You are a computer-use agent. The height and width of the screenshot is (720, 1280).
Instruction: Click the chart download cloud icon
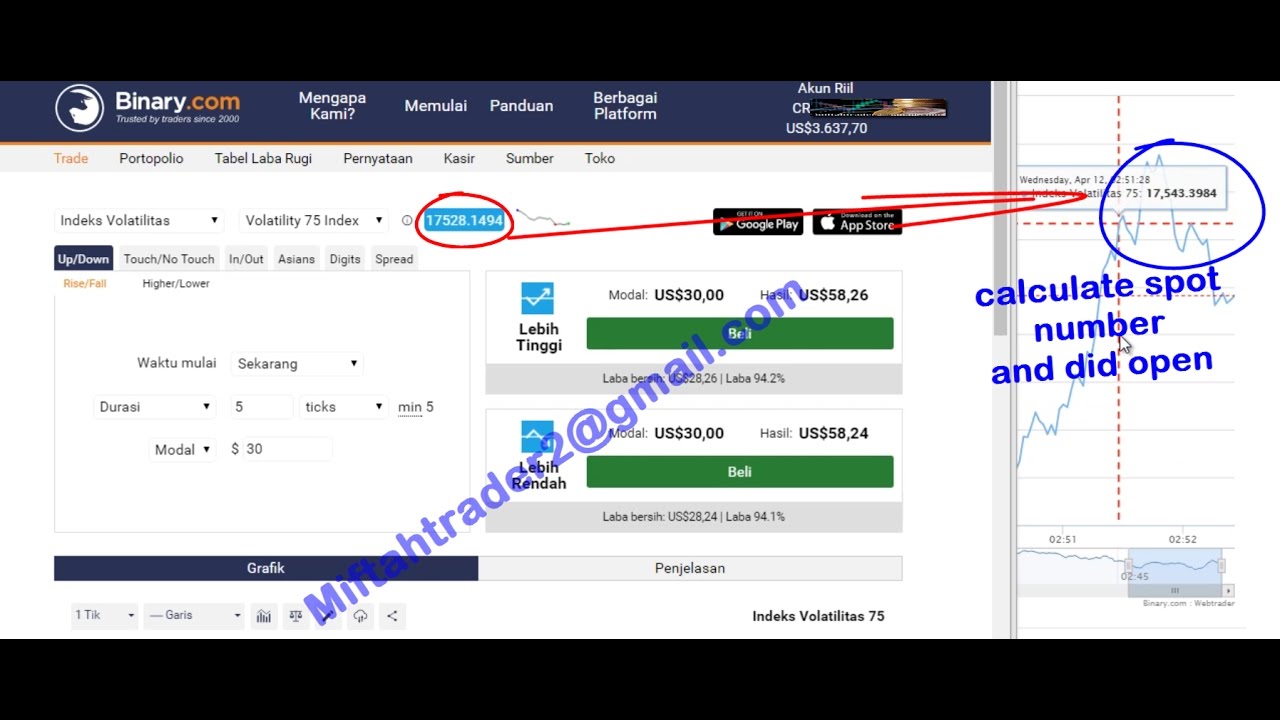tap(360, 616)
